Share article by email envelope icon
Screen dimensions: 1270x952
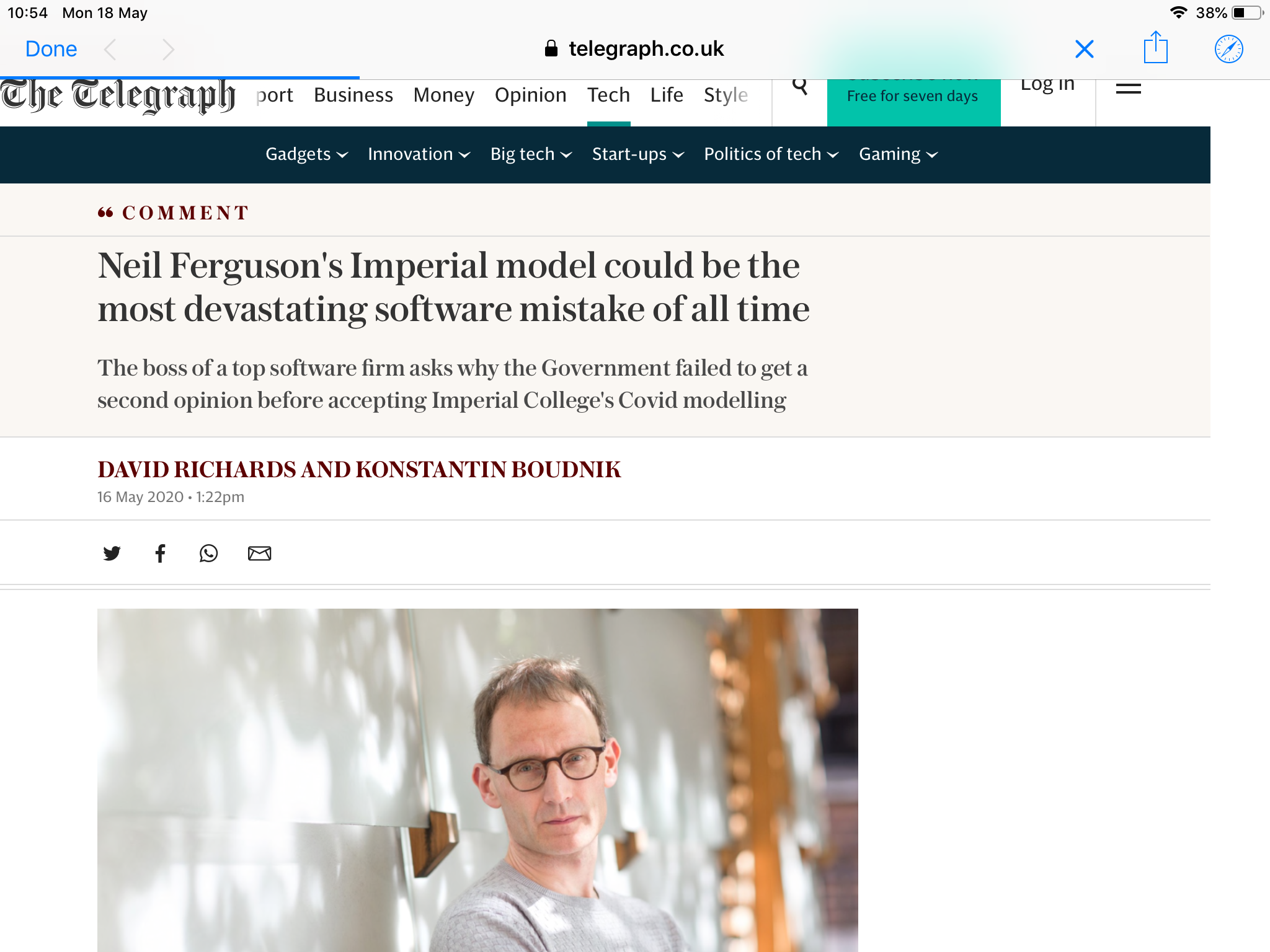[259, 553]
